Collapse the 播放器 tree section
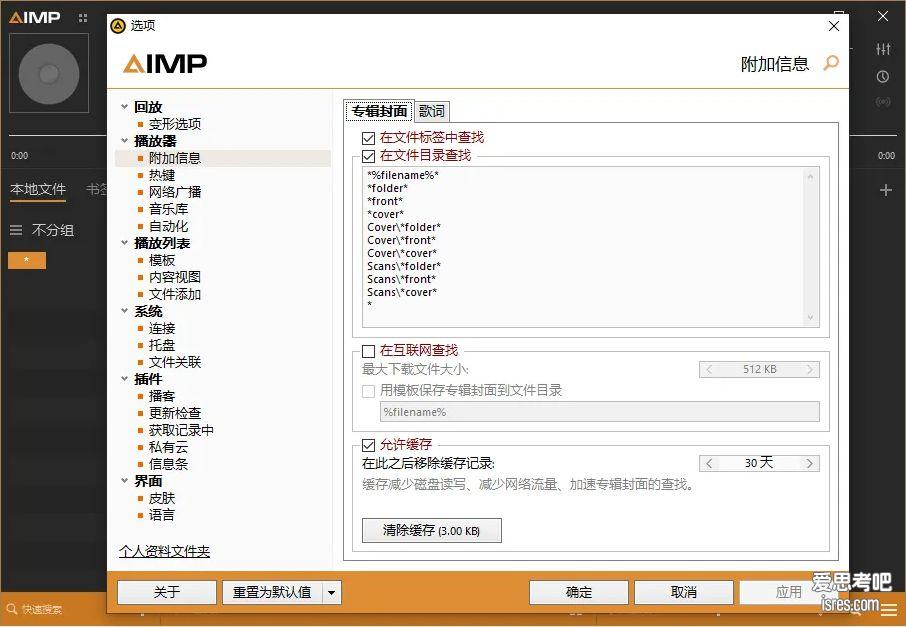This screenshot has width=906, height=627. (x=125, y=141)
